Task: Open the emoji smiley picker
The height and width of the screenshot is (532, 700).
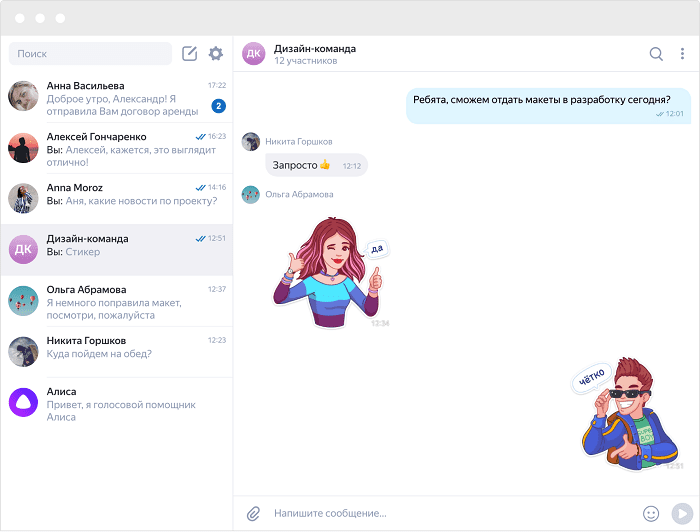Action: [651, 513]
